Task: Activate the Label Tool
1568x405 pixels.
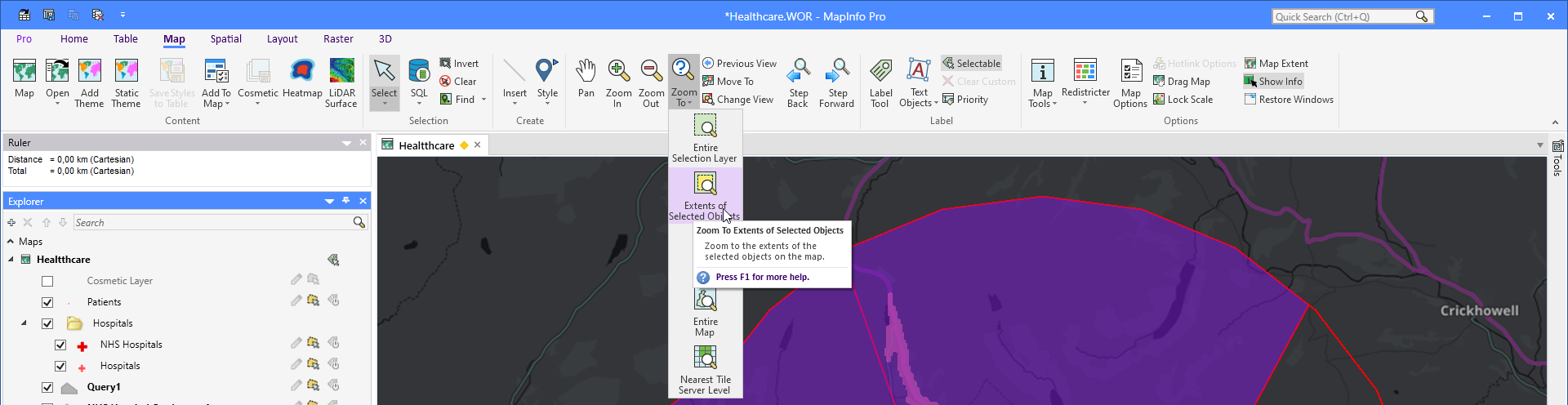Action: (880, 82)
